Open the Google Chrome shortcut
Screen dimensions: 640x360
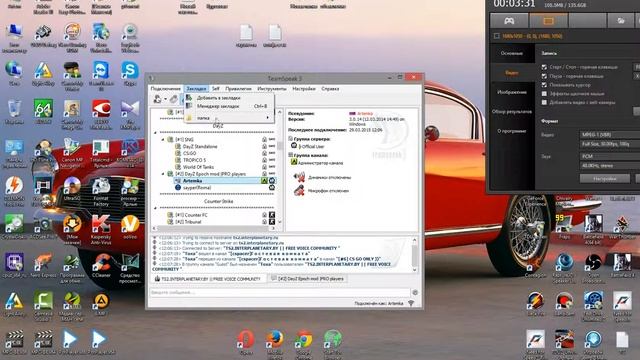304,342
